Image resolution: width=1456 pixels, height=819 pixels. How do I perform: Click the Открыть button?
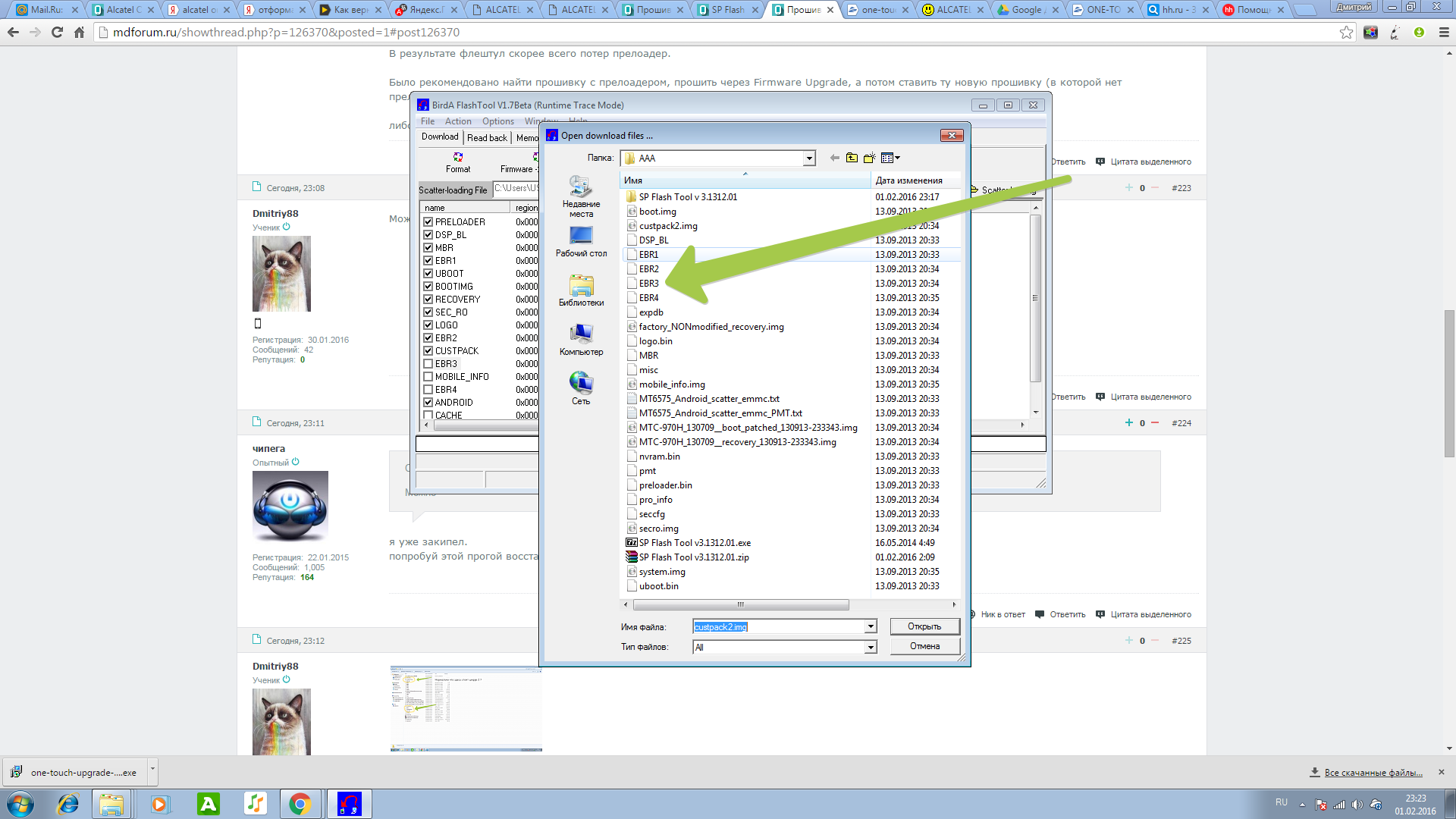pos(924,626)
